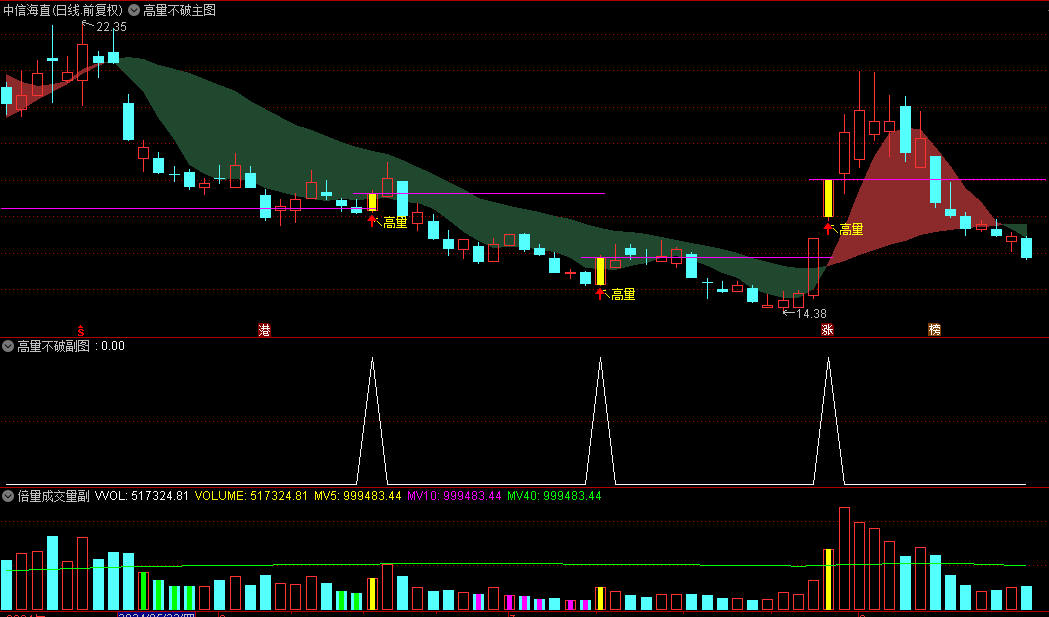The image size is (1049, 617).
Task: Select the middle yellow high-volume candle
Action: [x=601, y=271]
